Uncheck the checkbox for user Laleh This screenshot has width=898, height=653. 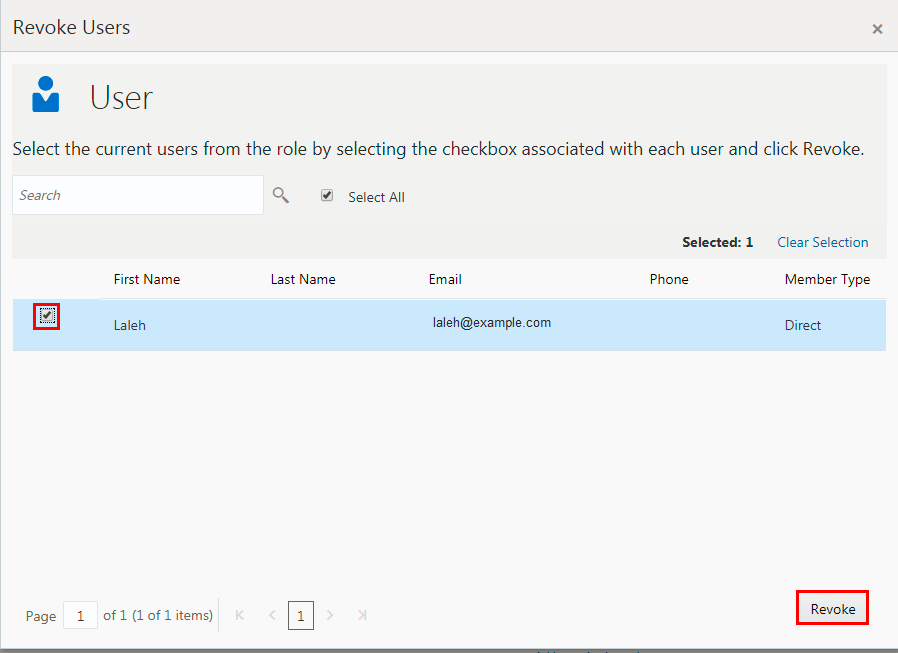click(x=47, y=316)
